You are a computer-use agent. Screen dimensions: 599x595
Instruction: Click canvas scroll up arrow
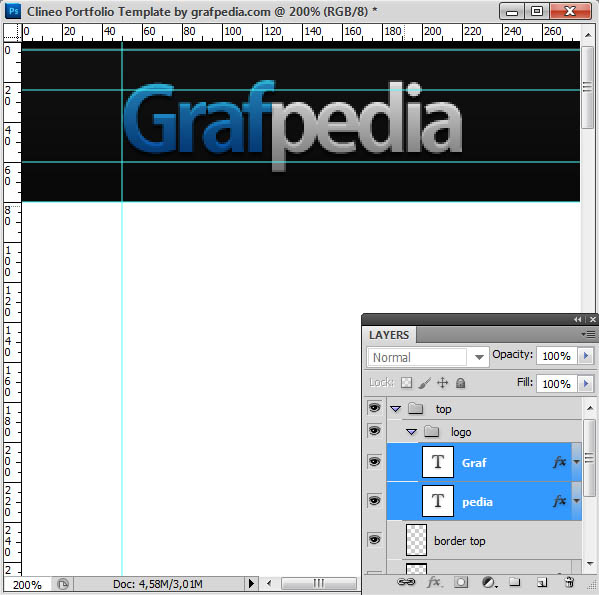[588, 35]
